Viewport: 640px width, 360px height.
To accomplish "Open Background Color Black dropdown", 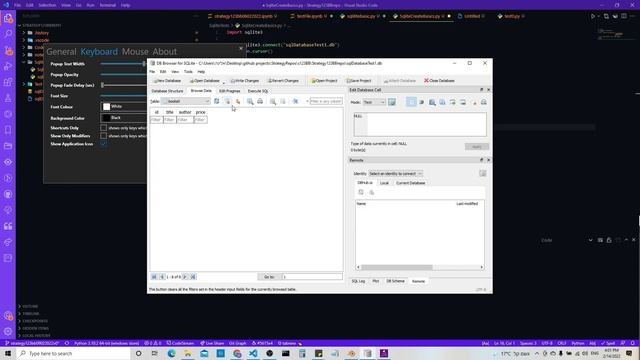I will (x=124, y=118).
